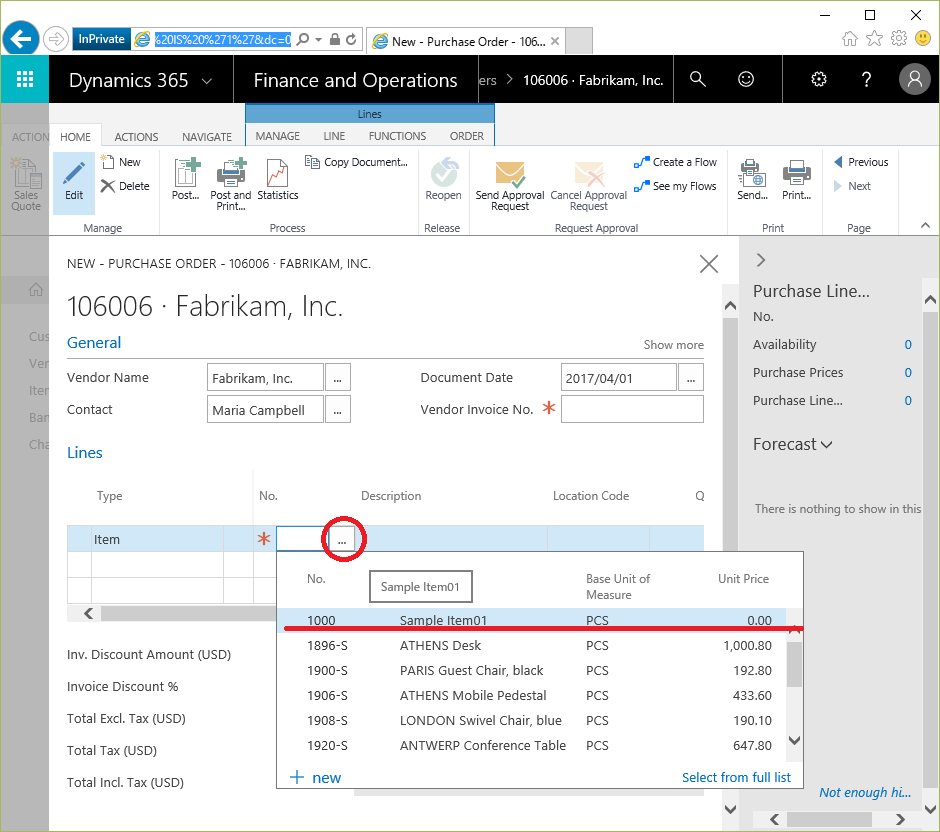Click the New document icon in Manage group
This screenshot has height=832, width=940.
pyautogui.click(x=120, y=162)
